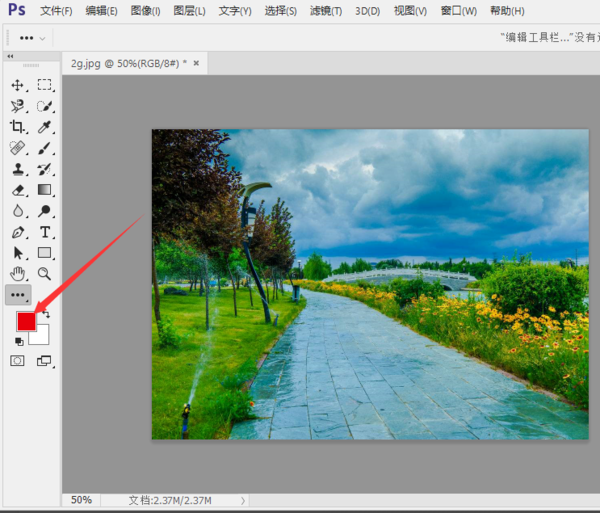Screen dimensions: 600x513
Task: Select the Gradient tool
Action: pyautogui.click(x=44, y=190)
